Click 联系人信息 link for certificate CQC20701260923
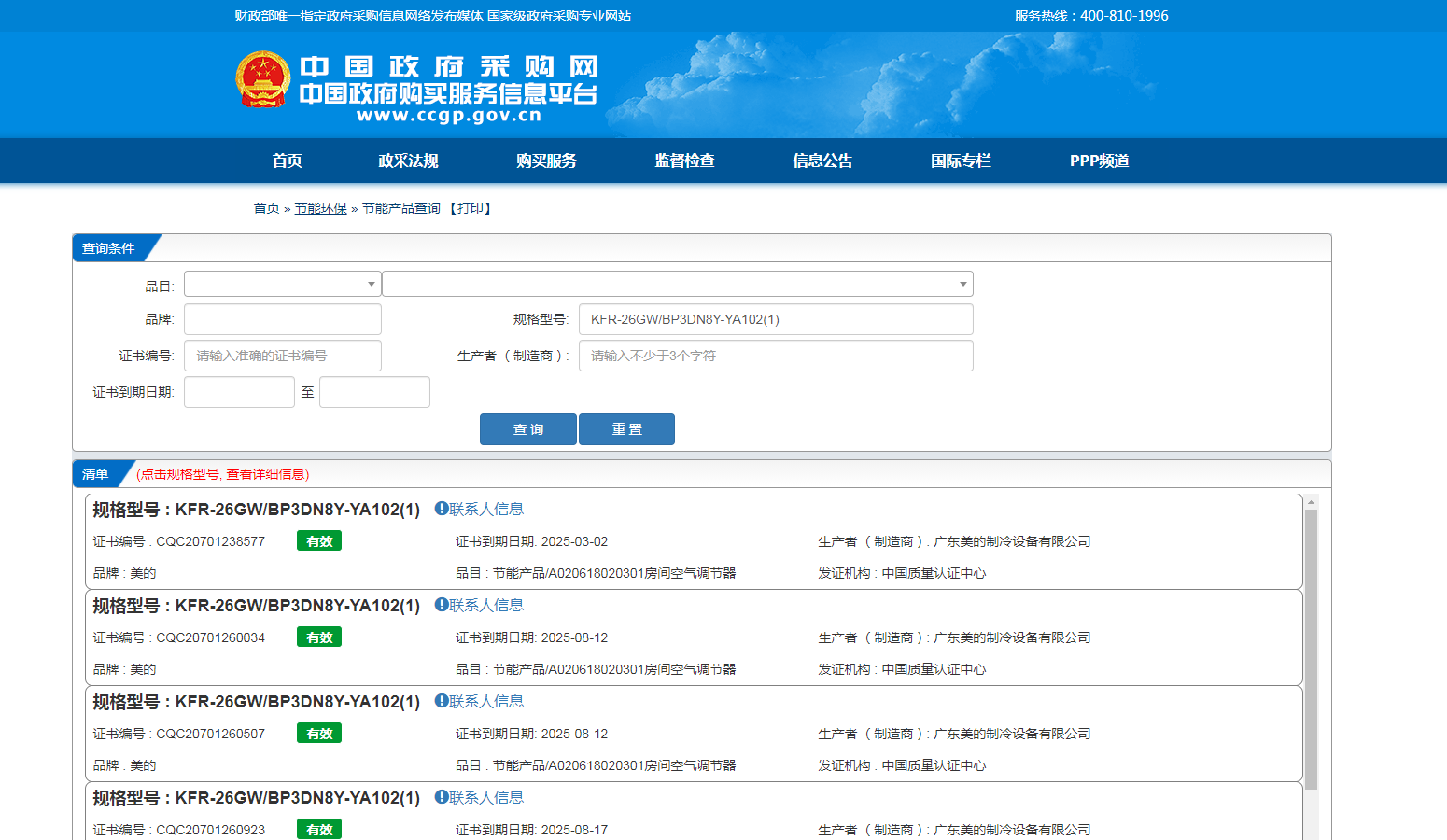Screen dimensions: 1447x840 click(x=486, y=797)
